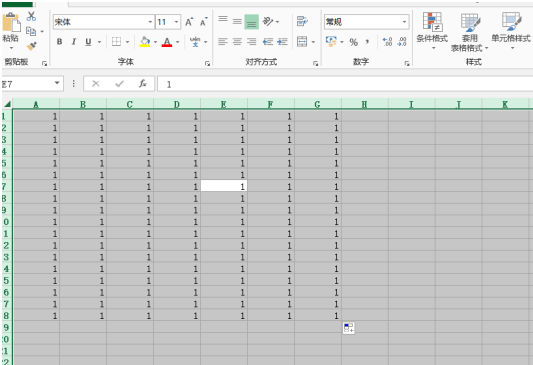
Task: Click the text Orientation icon
Action: [x=268, y=22]
